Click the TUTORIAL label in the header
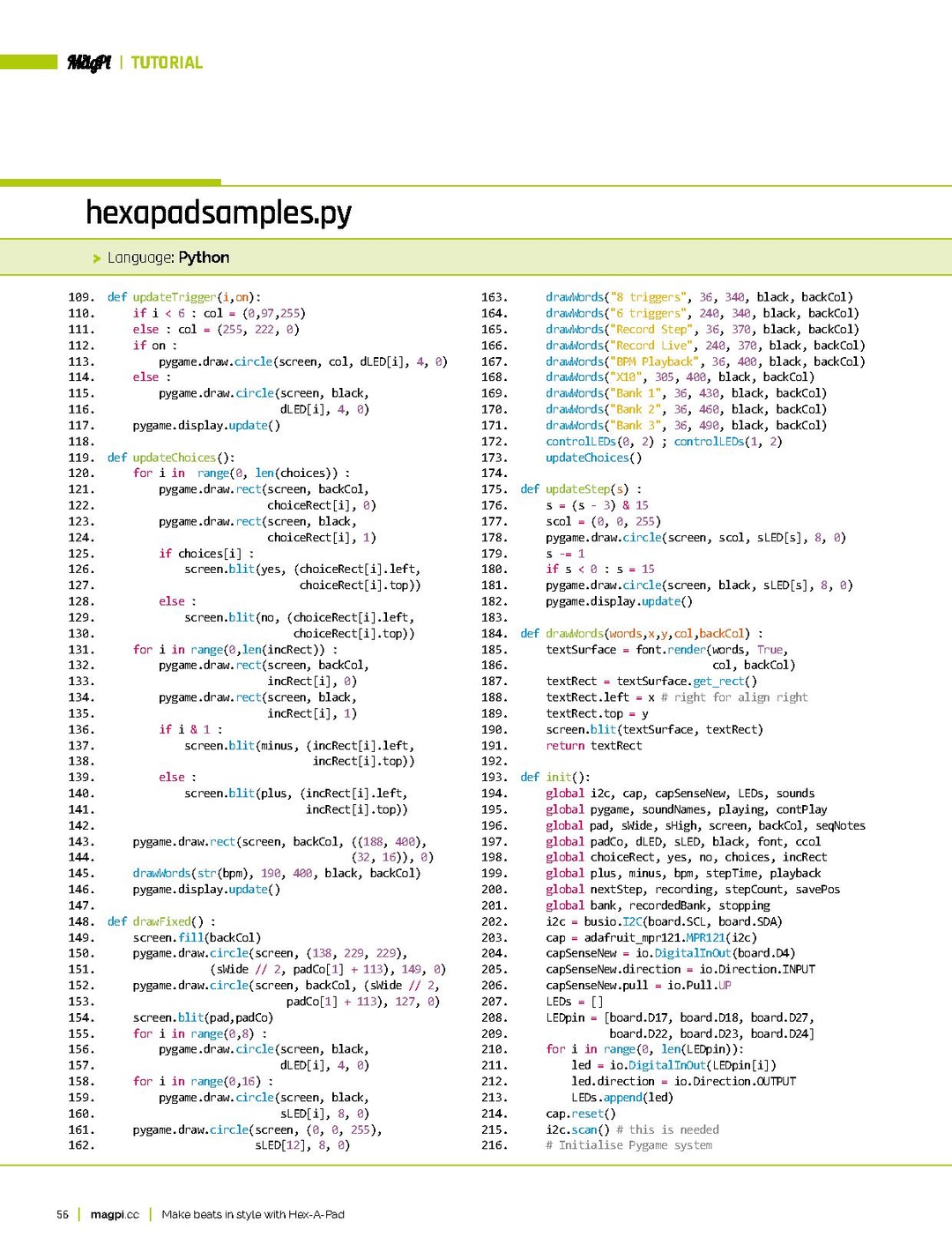This screenshot has height=1252, width=952. tap(167, 62)
